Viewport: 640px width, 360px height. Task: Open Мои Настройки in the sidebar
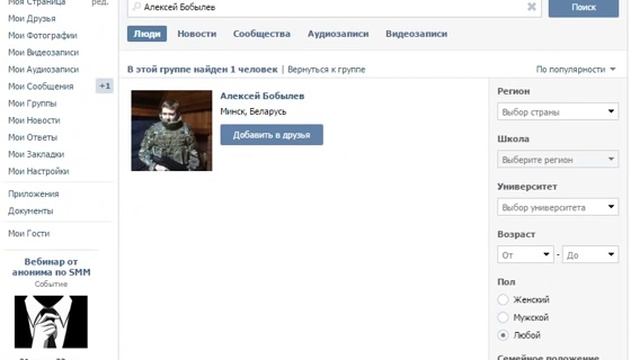pyautogui.click(x=38, y=171)
